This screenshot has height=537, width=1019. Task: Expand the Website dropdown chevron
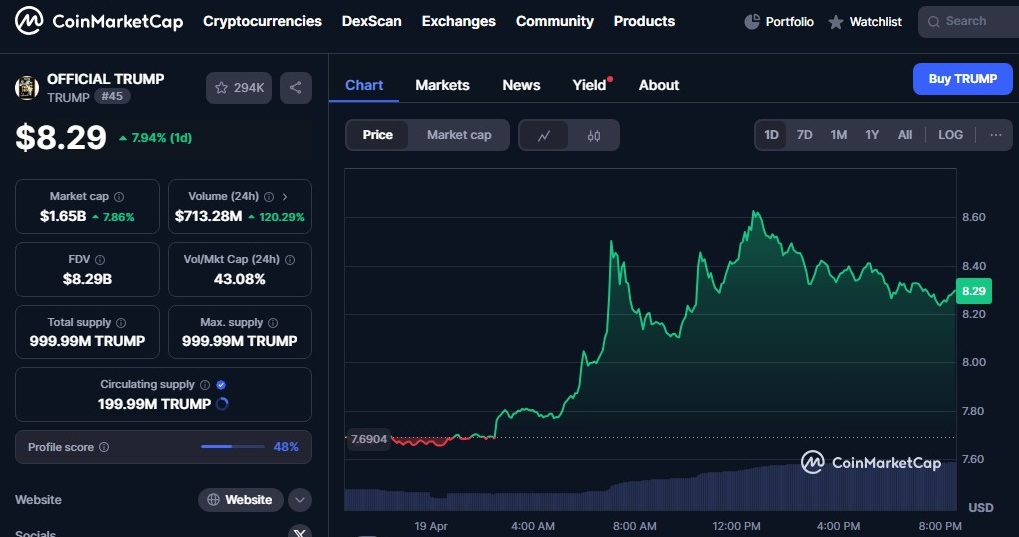tap(300, 500)
